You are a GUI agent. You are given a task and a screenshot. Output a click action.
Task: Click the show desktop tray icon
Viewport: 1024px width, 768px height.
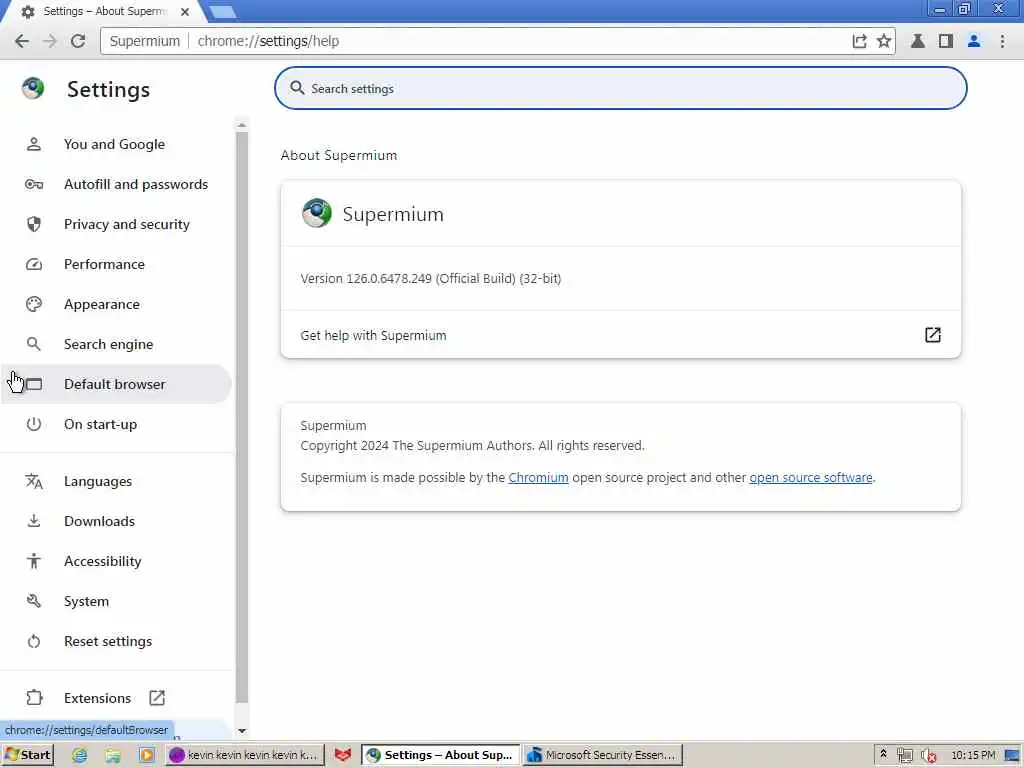[x=1012, y=755]
